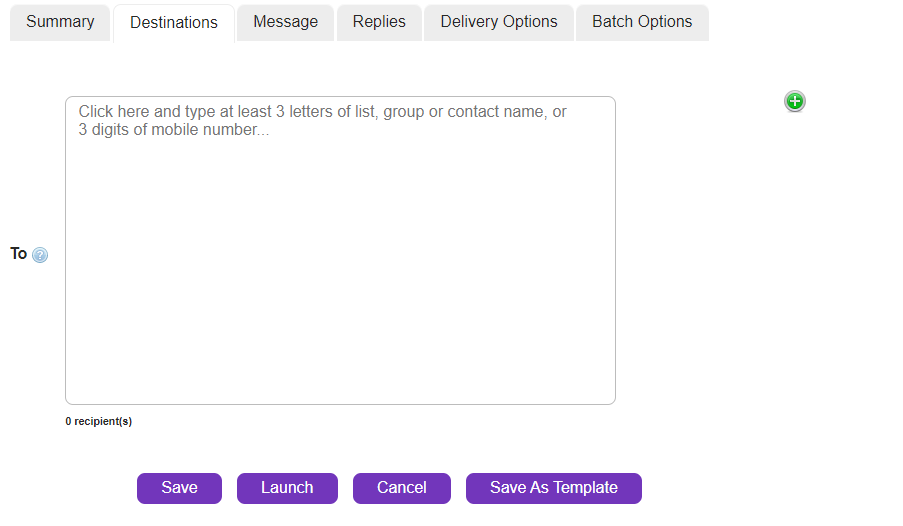903x526 pixels.
Task: Go to the Replies tab
Action: [379, 22]
